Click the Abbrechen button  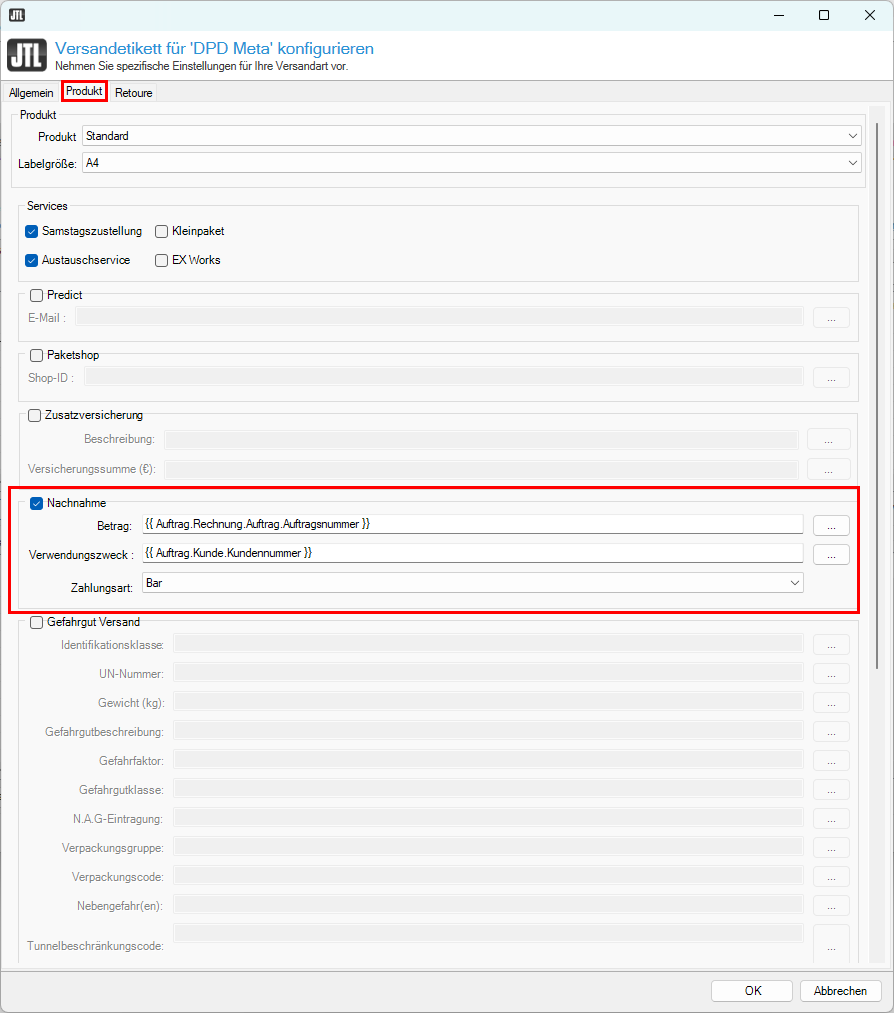[840, 991]
